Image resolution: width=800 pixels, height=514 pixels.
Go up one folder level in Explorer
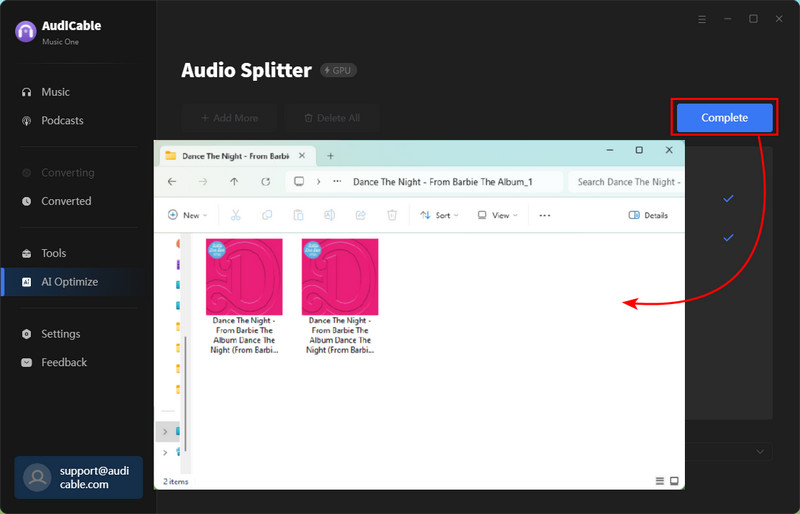pyautogui.click(x=234, y=182)
